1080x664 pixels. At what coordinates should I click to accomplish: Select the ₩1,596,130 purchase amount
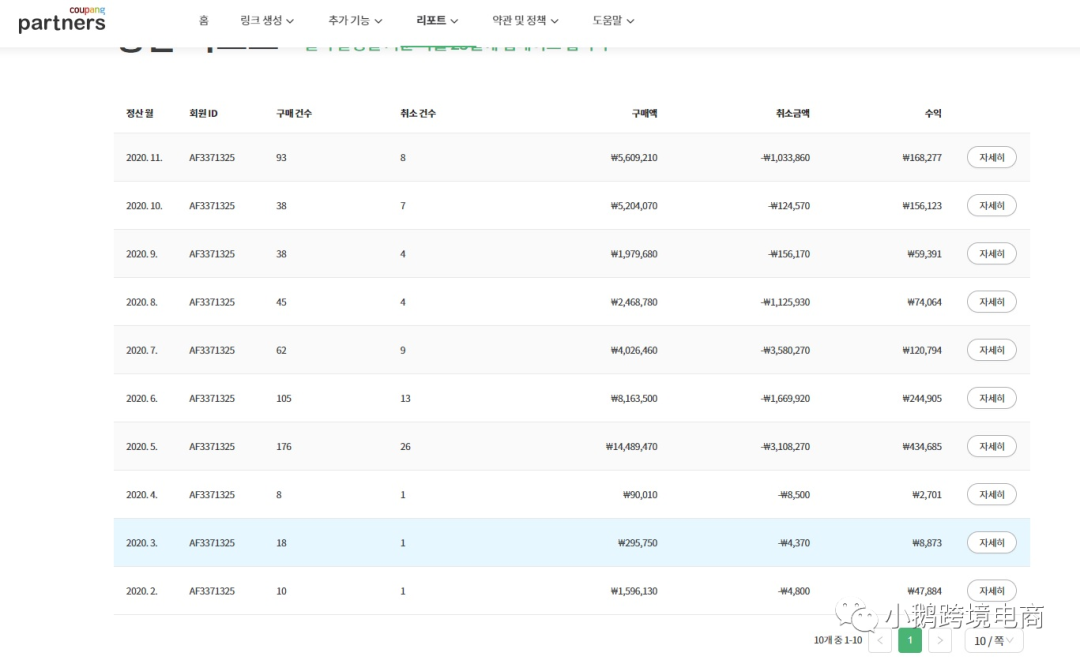click(634, 592)
